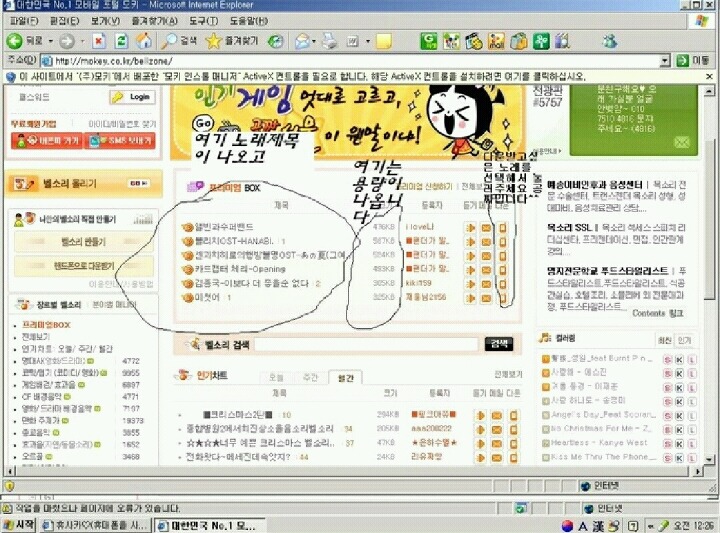The image size is (720, 533).
Task: Click the Refresh page icon
Action: pos(121,41)
